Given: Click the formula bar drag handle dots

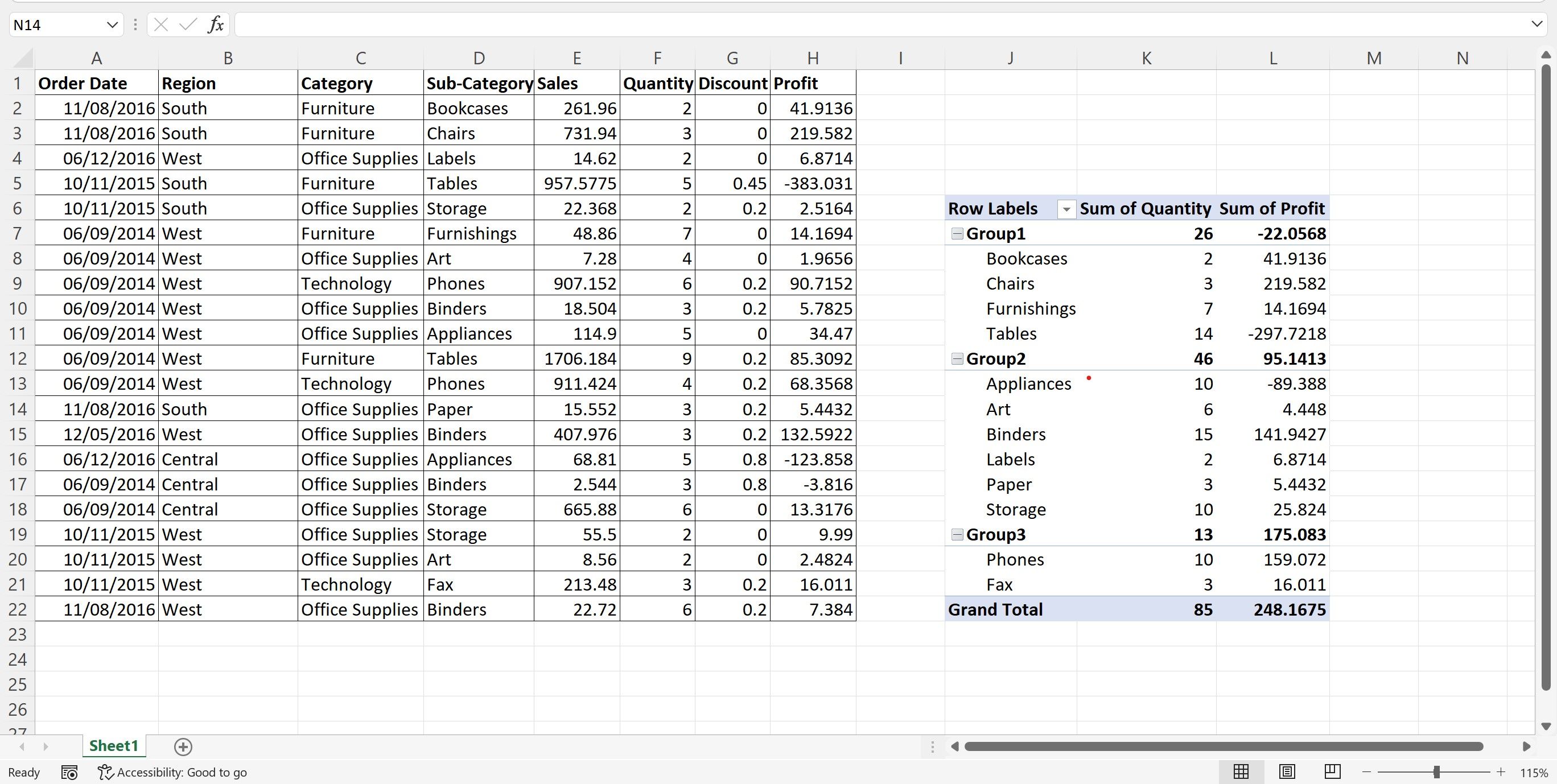Looking at the screenshot, I should [x=135, y=25].
